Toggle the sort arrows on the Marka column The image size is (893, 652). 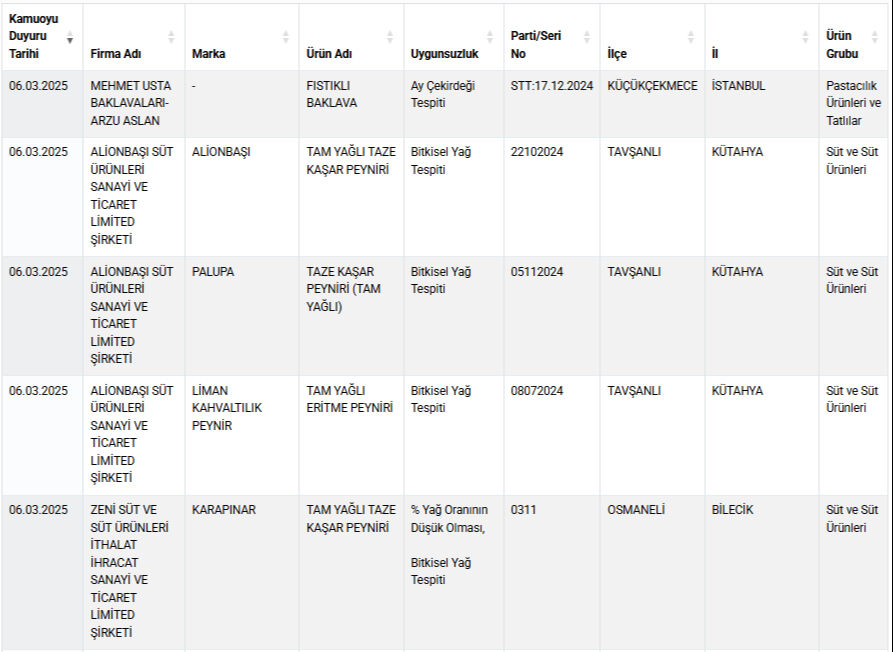click(285, 37)
